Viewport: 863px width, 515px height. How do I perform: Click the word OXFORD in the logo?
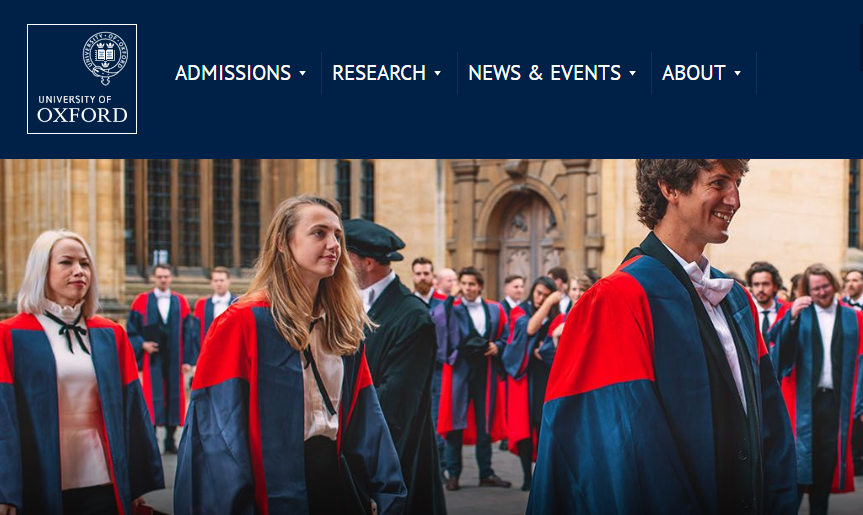pos(83,115)
